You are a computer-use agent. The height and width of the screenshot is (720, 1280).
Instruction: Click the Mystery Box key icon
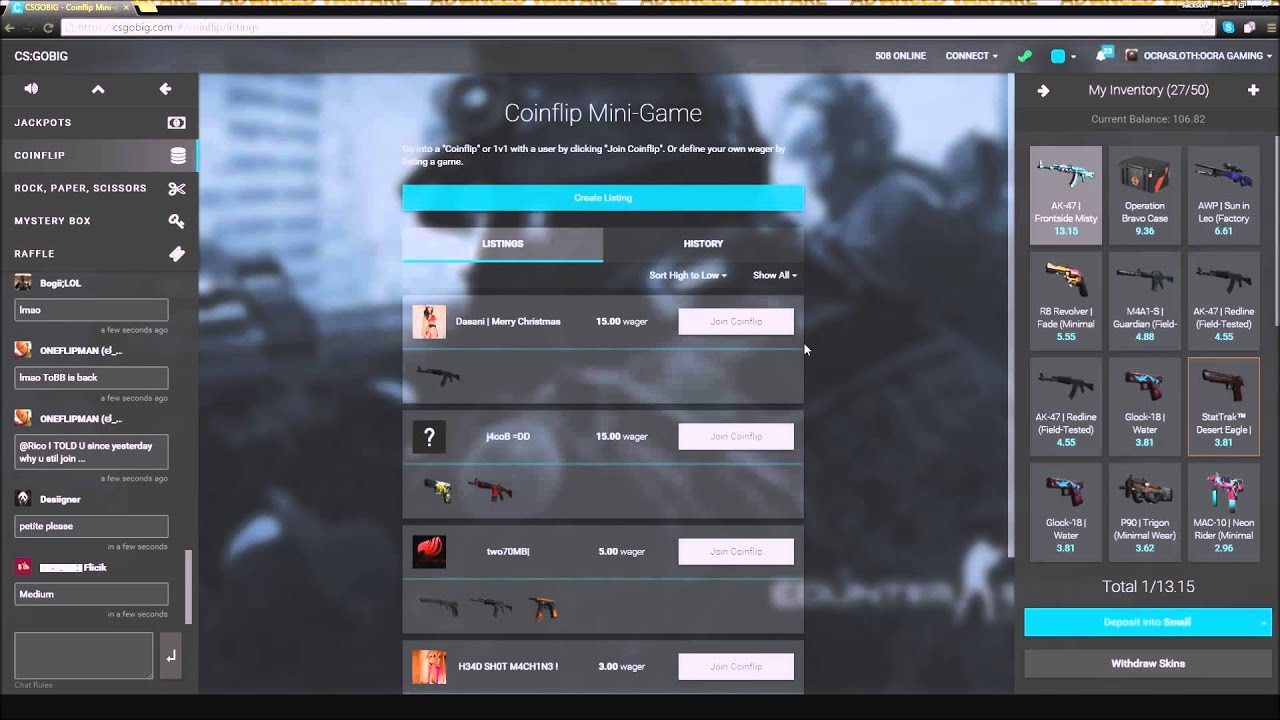177,221
